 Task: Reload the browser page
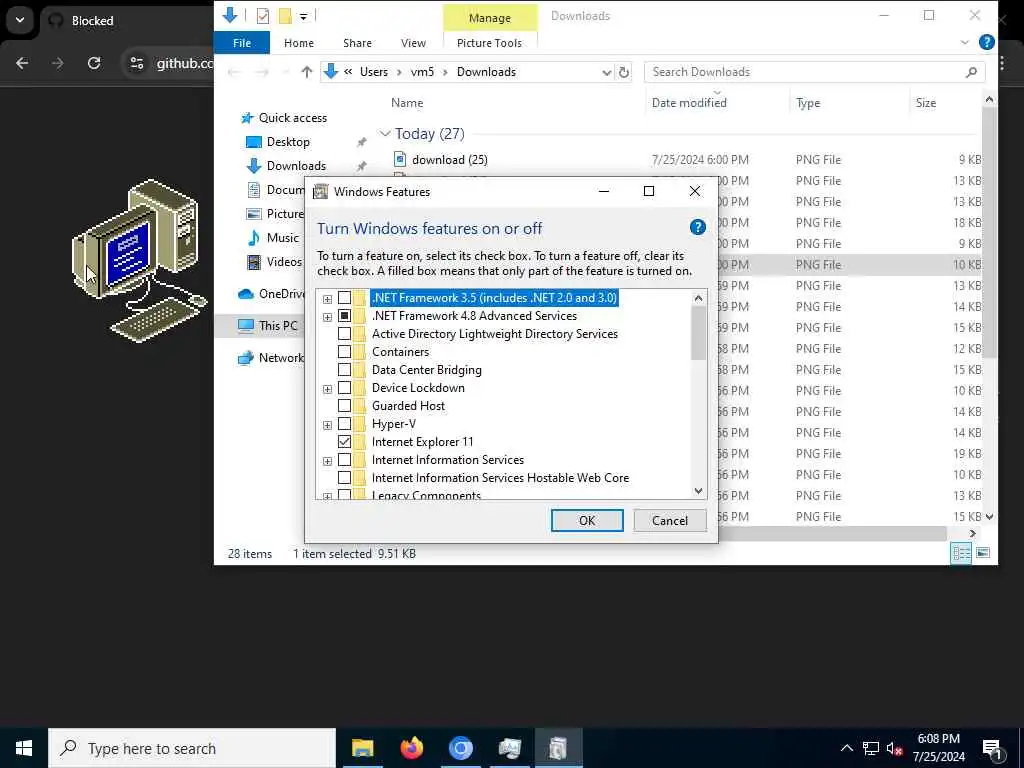point(94,63)
